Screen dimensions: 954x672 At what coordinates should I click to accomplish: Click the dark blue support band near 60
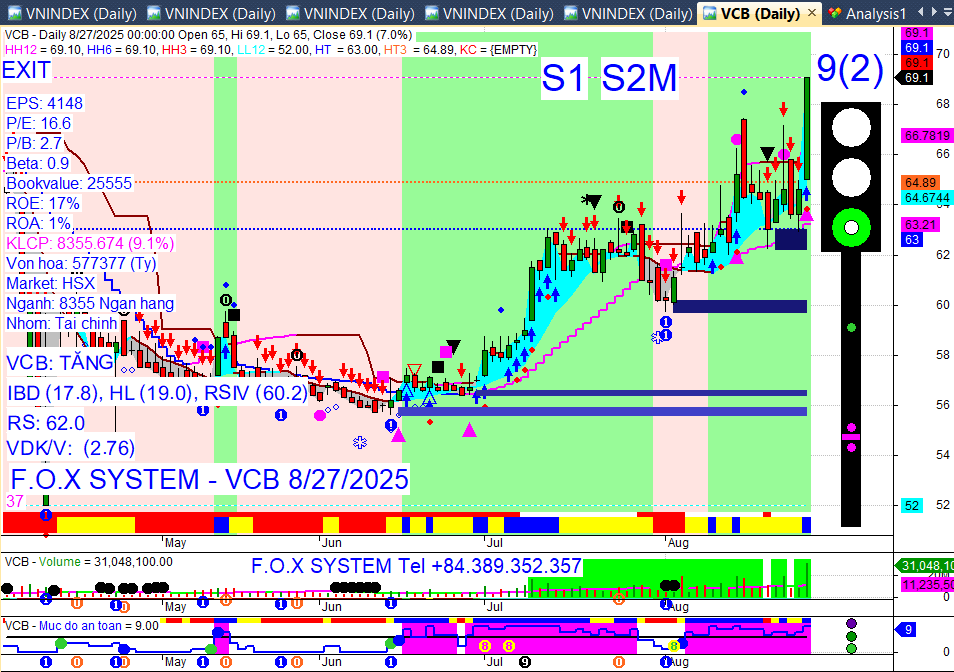[x=740, y=307]
